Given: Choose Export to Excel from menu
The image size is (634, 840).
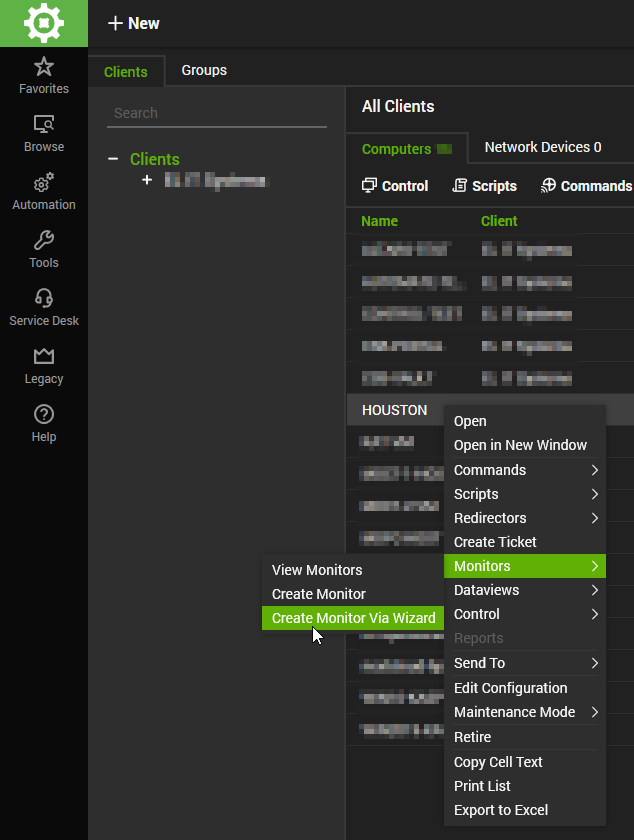Looking at the screenshot, I should pos(501,810).
